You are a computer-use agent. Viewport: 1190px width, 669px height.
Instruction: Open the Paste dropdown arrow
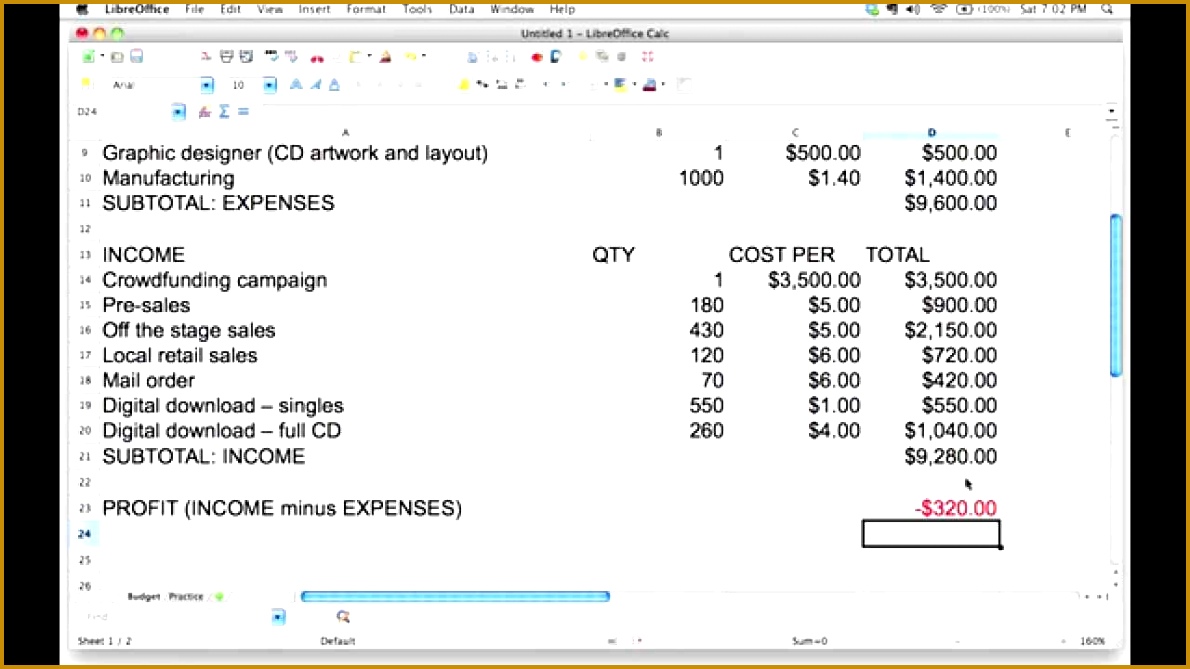point(369,57)
